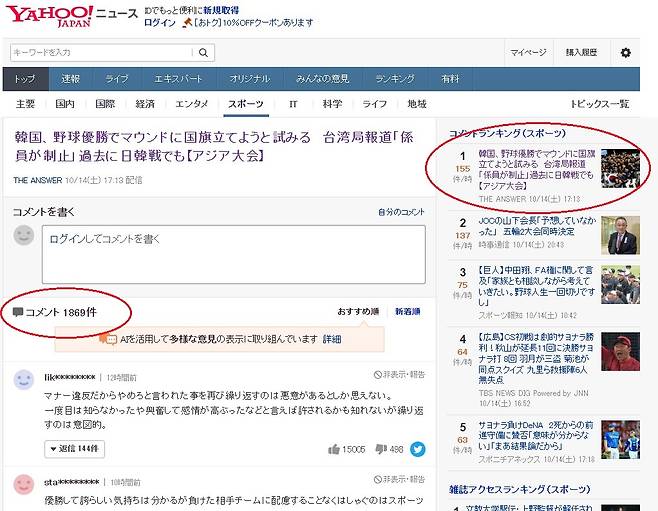Click sta******** user avatar icon
The height and width of the screenshot is (511, 658).
coord(24,484)
